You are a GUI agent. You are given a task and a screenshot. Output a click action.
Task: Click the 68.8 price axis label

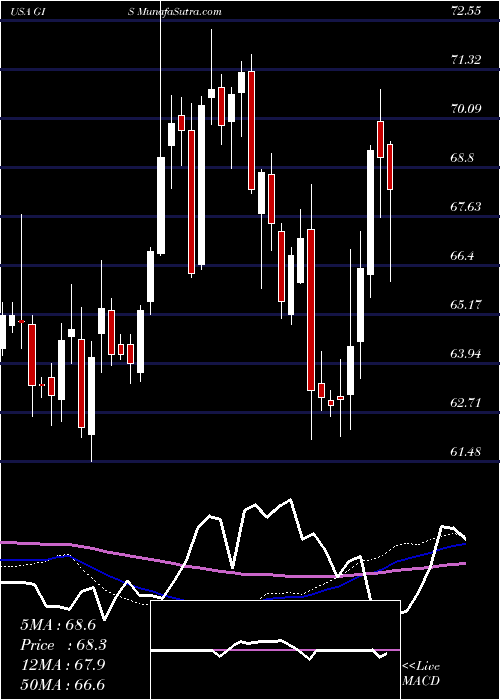pos(462,158)
